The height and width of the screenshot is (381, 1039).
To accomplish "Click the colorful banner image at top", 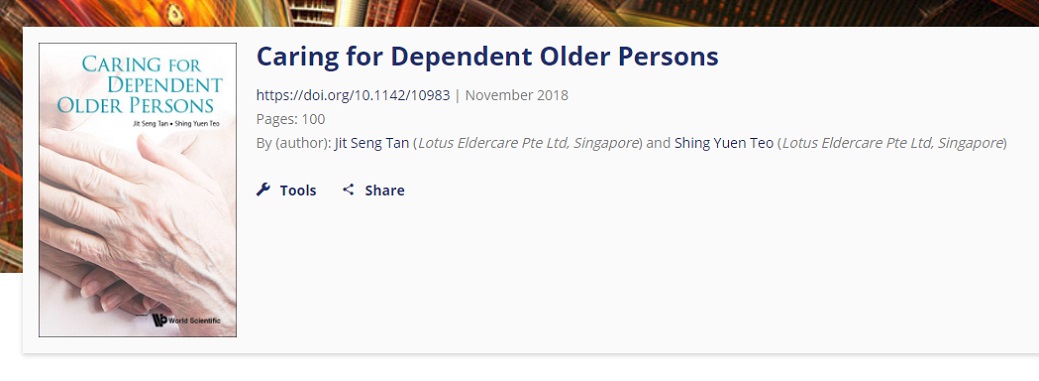I will 520,13.
